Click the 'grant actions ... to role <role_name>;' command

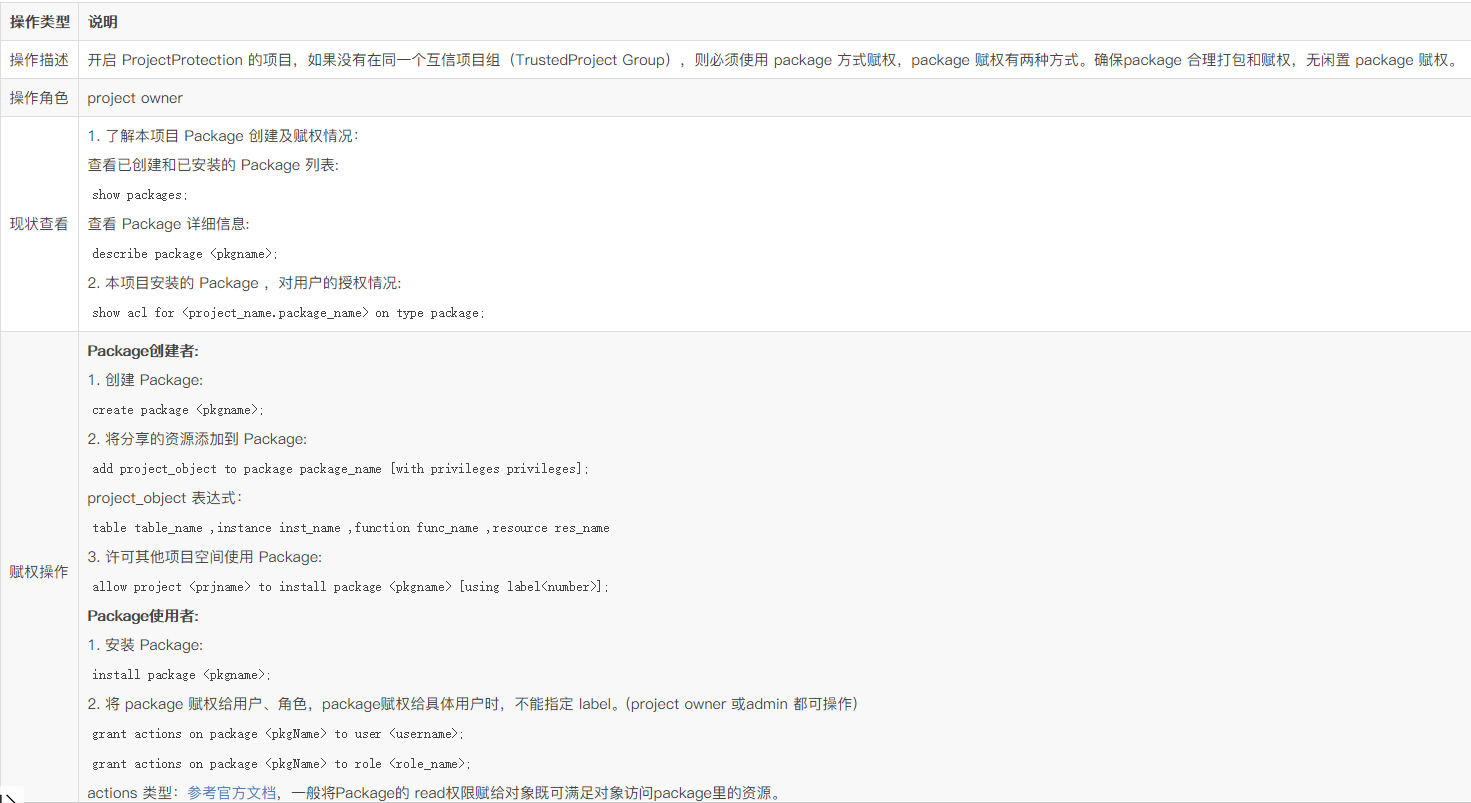click(x=281, y=764)
